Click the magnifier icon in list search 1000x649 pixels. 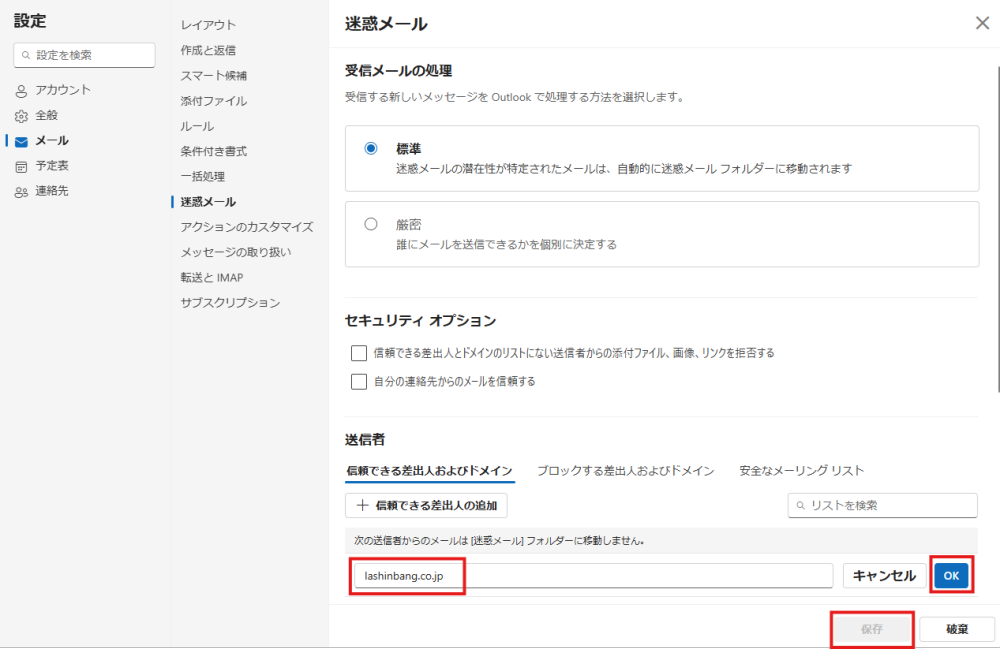(801, 506)
